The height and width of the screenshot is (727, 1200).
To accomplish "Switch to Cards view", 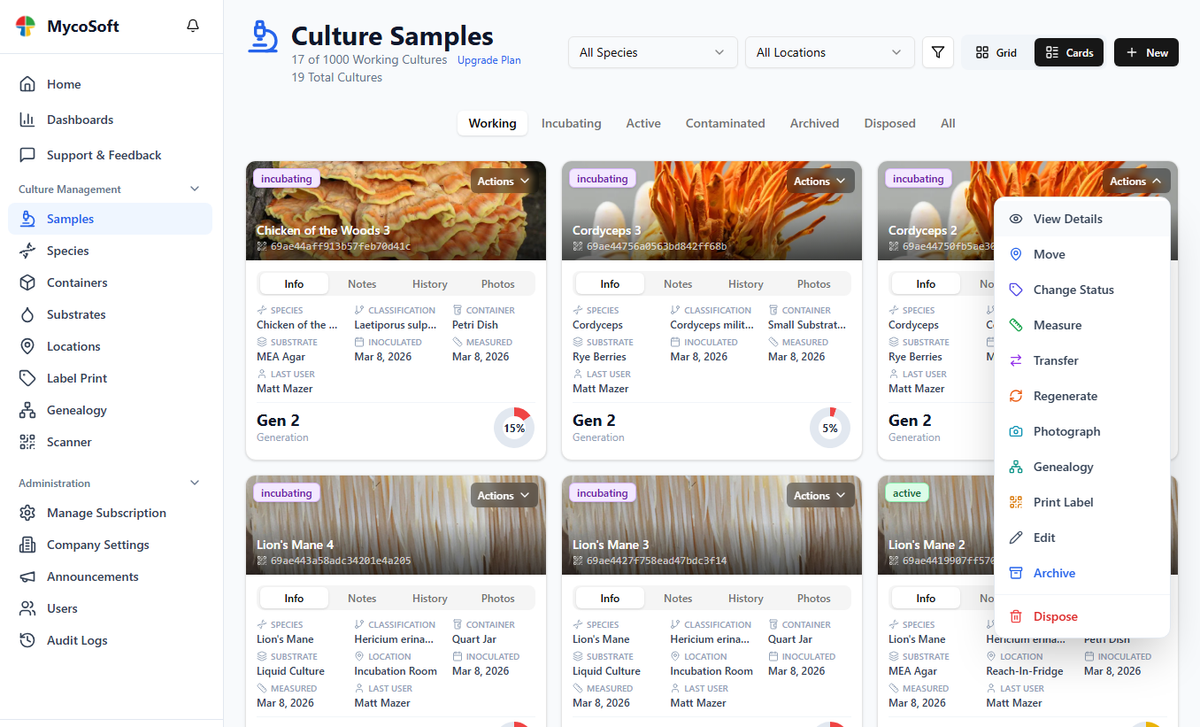I will [1068, 52].
